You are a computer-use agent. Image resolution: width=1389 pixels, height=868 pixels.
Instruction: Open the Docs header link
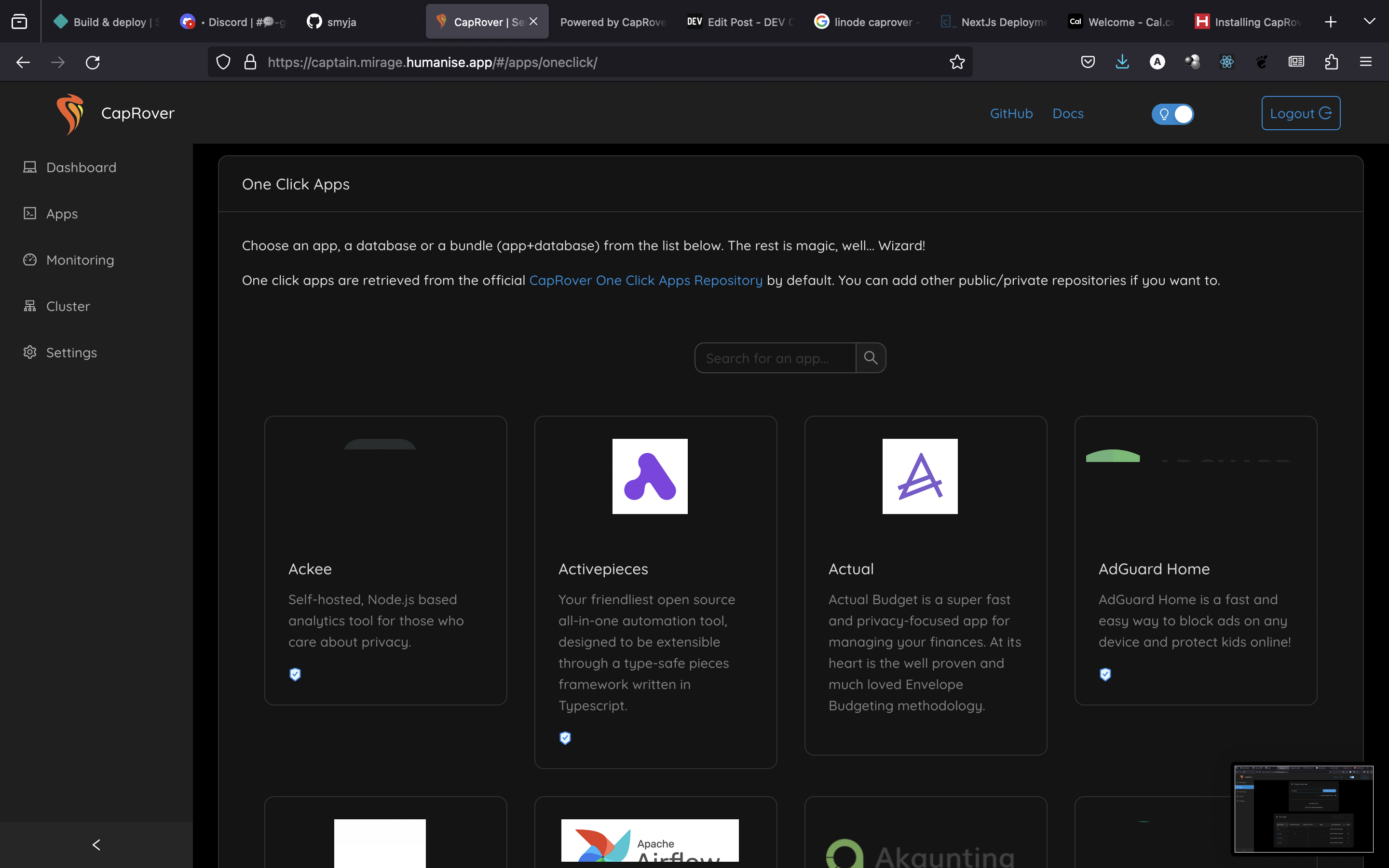1068,114
